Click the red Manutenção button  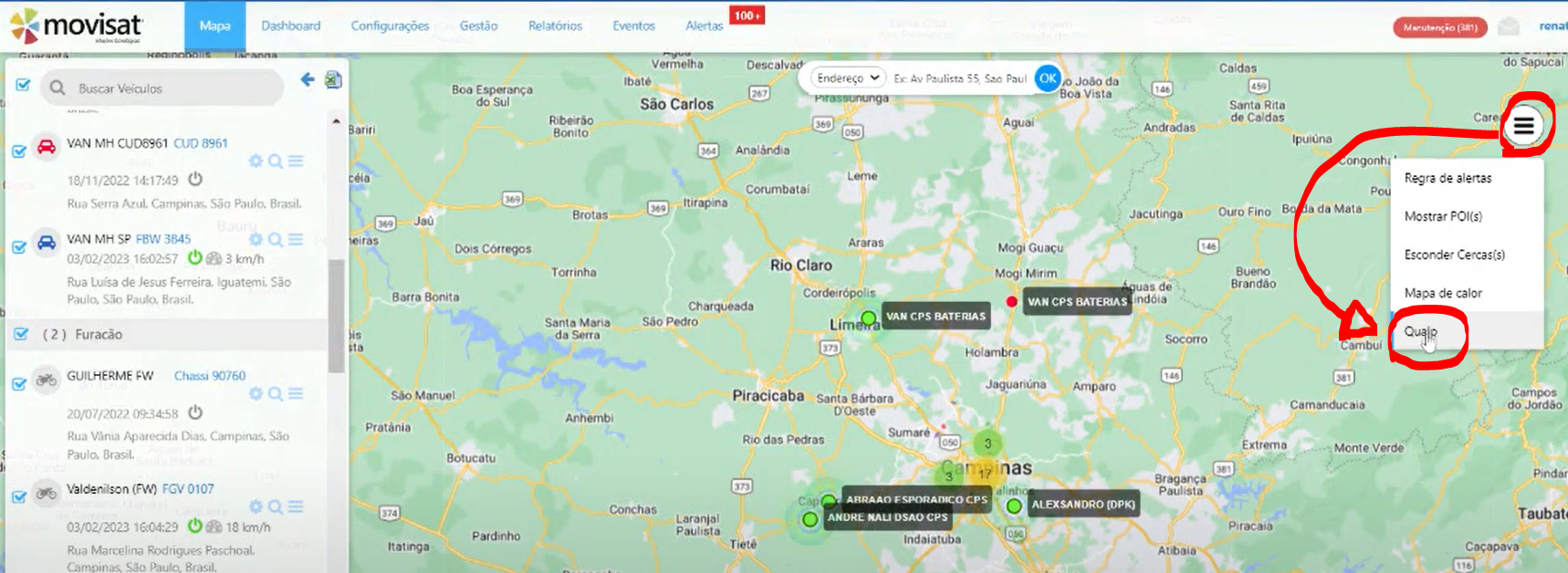pyautogui.click(x=1439, y=27)
